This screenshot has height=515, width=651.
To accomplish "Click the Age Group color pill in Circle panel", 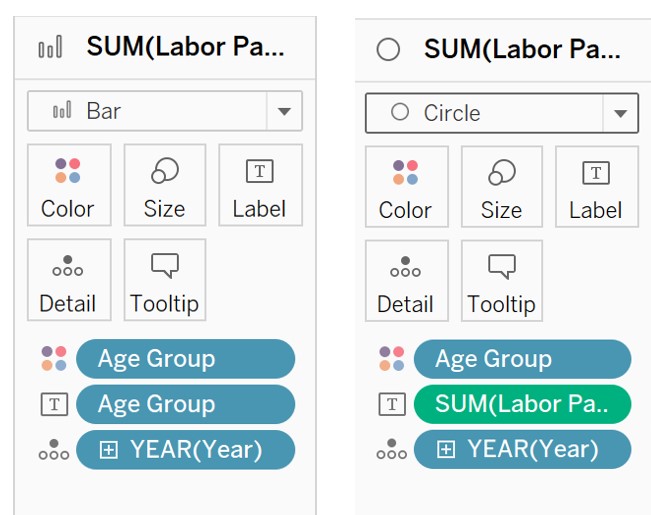I will click(x=522, y=359).
